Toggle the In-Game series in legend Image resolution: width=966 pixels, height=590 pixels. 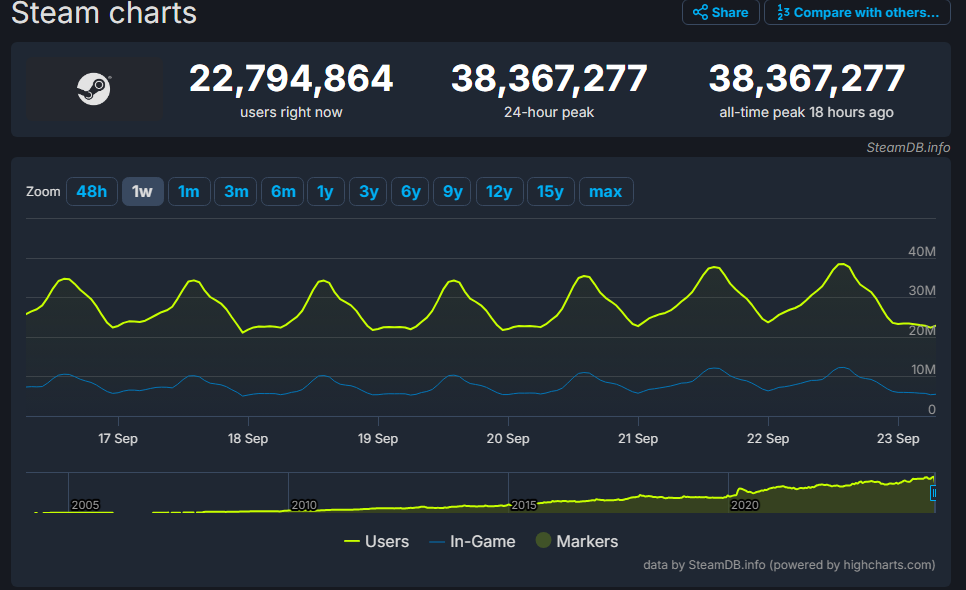click(473, 541)
